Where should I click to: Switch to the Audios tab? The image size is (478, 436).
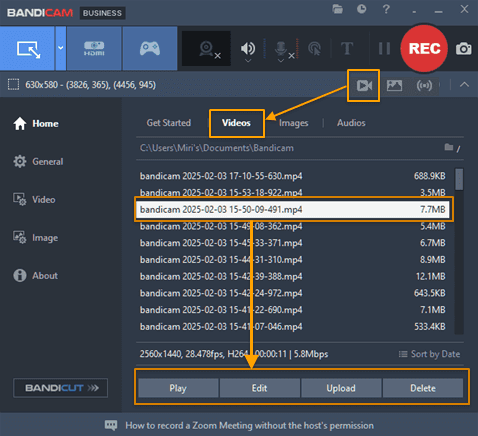(351, 123)
